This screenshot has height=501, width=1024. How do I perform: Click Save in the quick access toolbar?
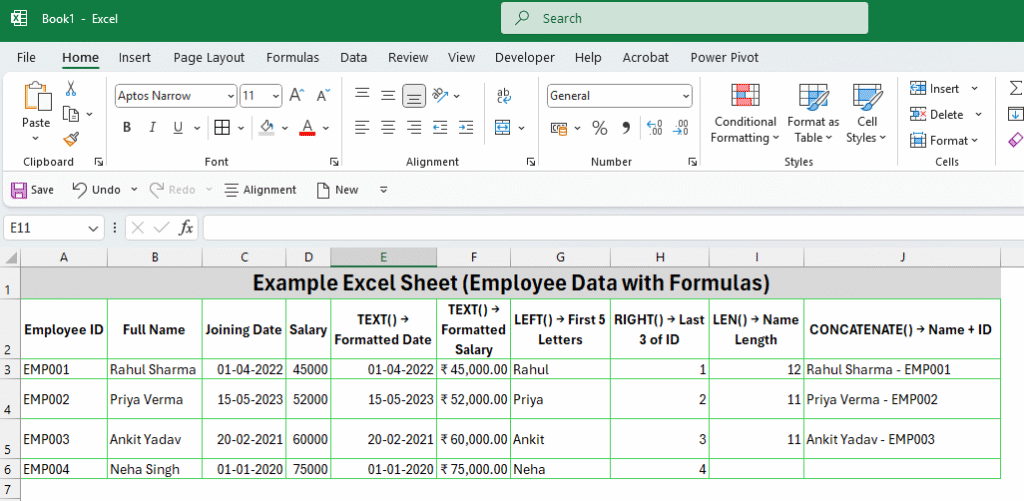click(x=32, y=189)
